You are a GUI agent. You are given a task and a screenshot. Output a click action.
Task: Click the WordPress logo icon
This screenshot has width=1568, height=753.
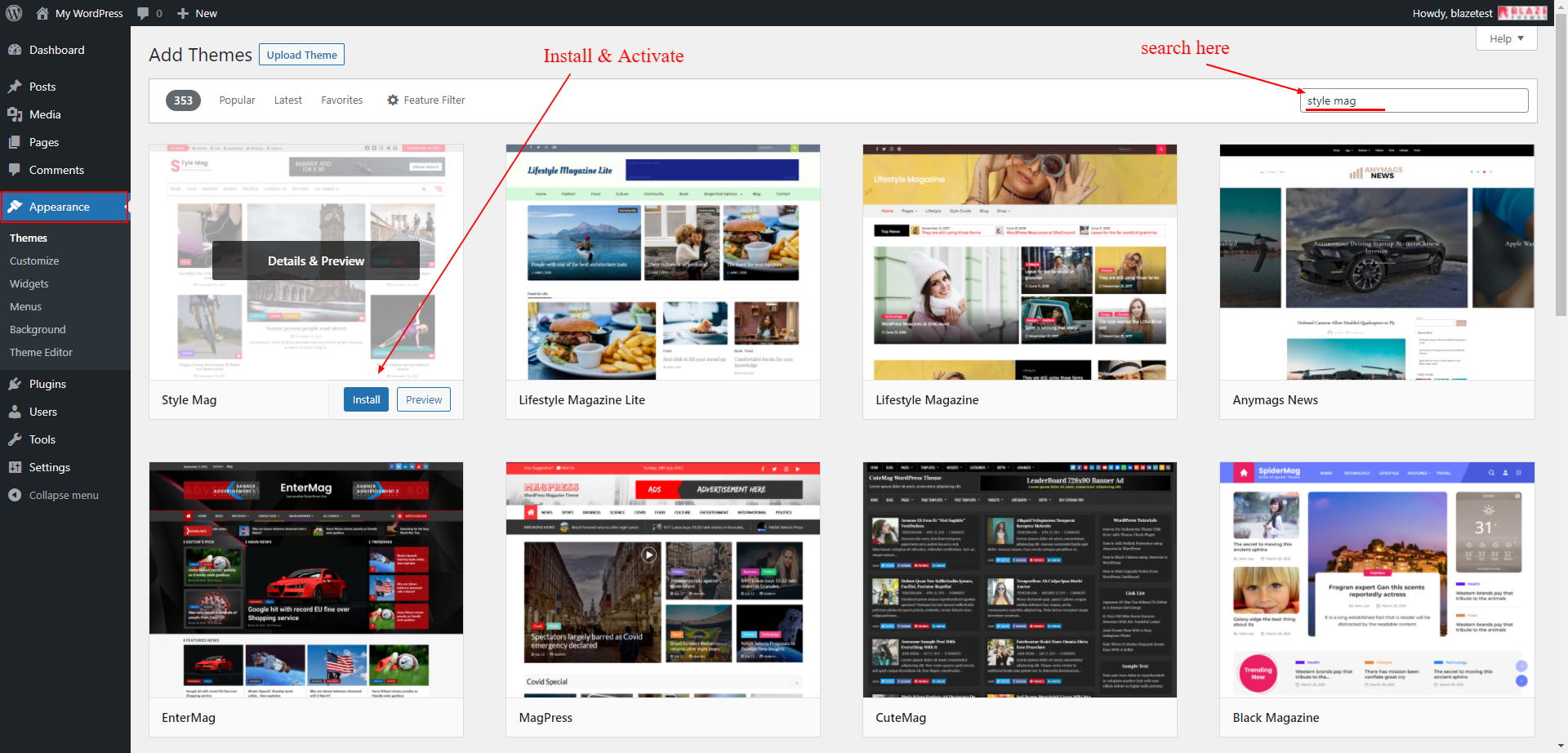(14, 13)
